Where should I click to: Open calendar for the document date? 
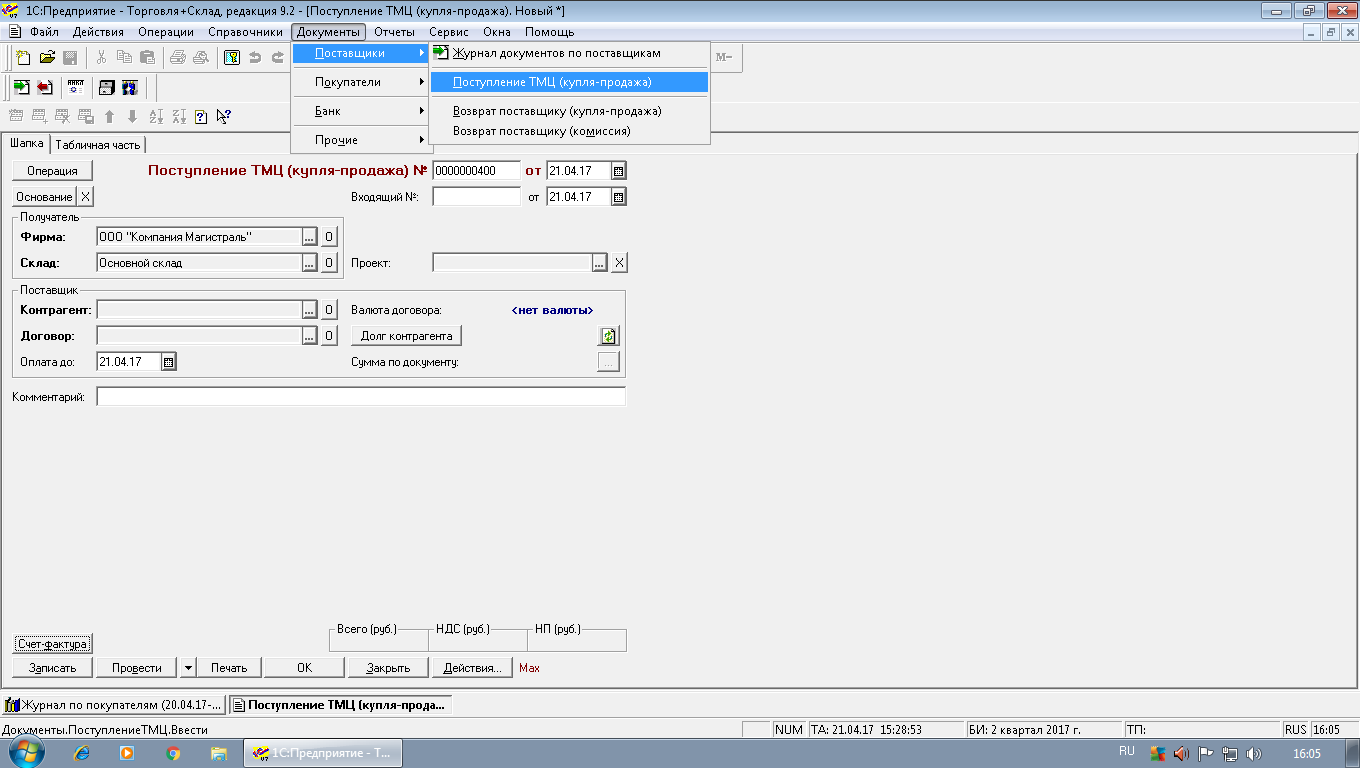(x=618, y=171)
